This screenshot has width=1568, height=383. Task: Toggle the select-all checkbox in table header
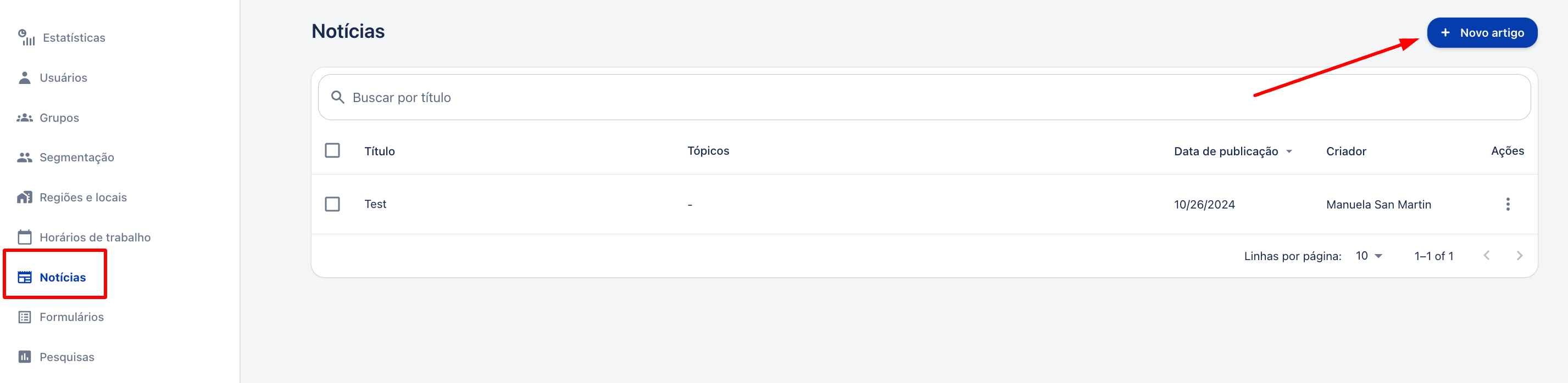(x=332, y=151)
